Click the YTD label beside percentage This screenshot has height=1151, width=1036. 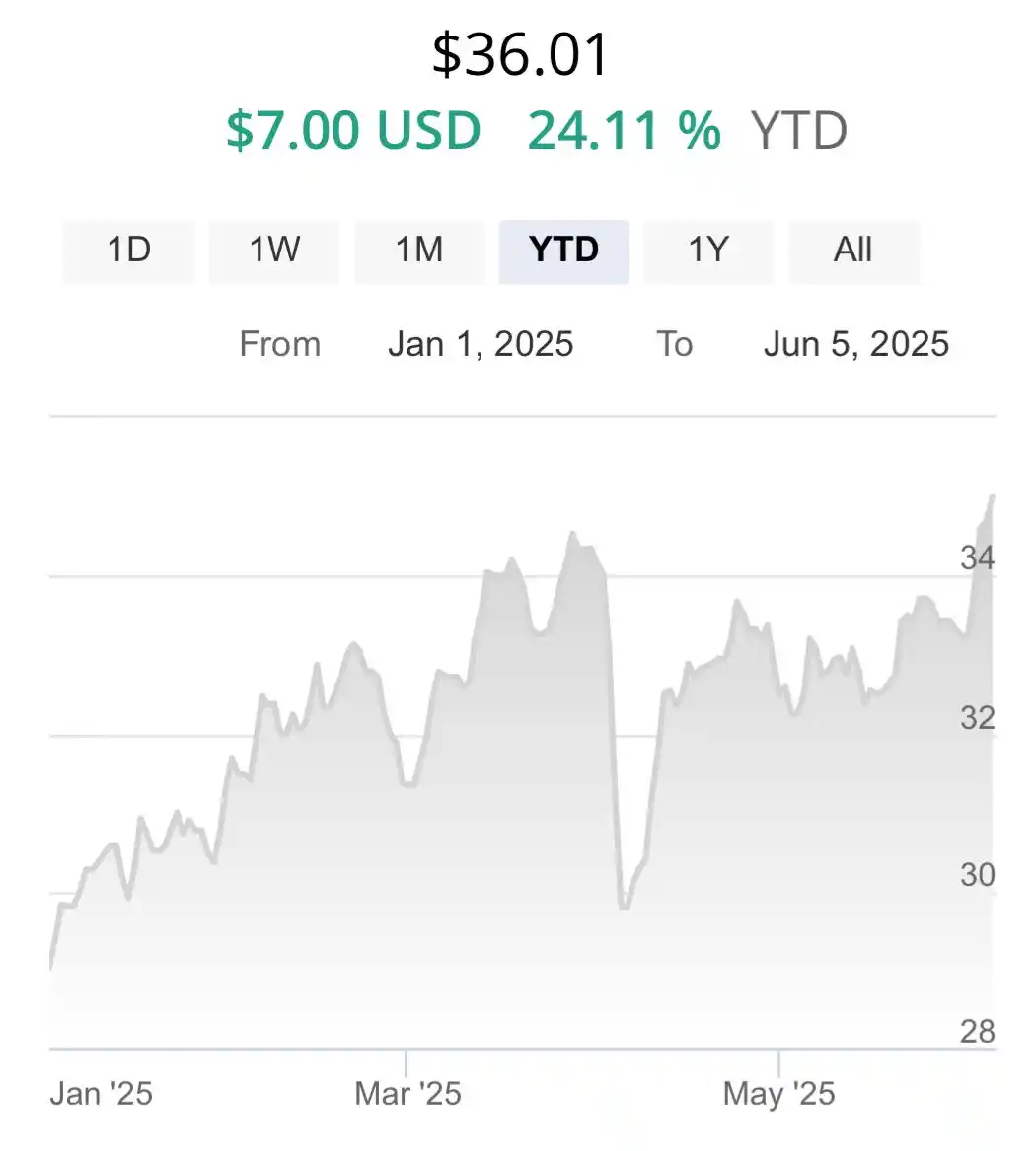point(799,130)
